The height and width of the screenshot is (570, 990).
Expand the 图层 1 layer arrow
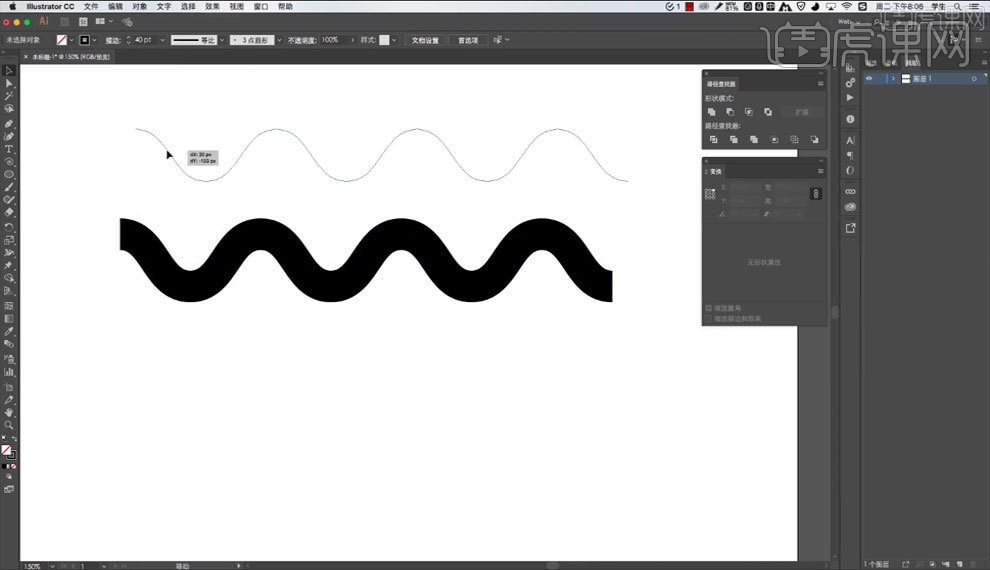coord(891,79)
